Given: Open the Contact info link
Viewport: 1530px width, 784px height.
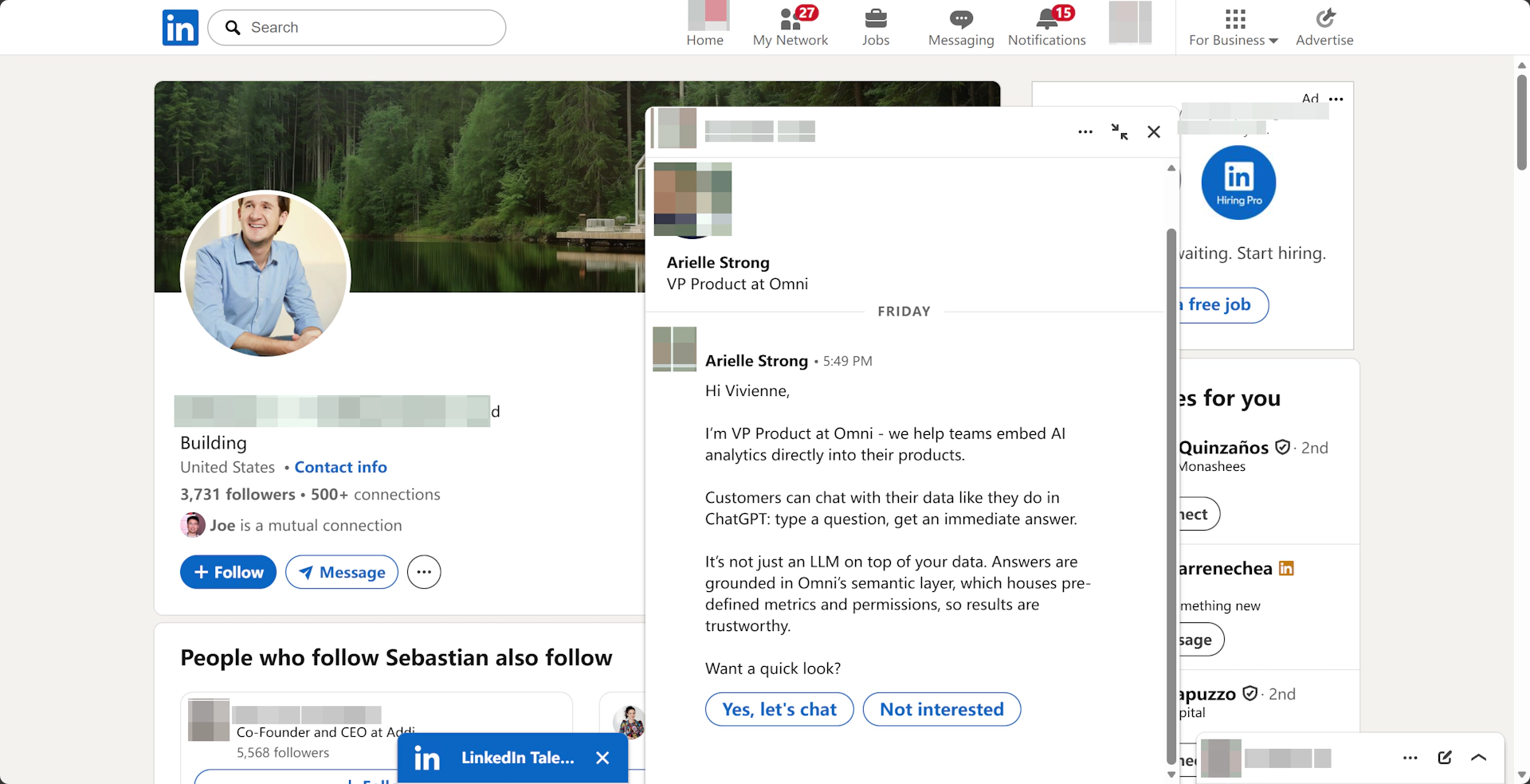Looking at the screenshot, I should point(340,467).
